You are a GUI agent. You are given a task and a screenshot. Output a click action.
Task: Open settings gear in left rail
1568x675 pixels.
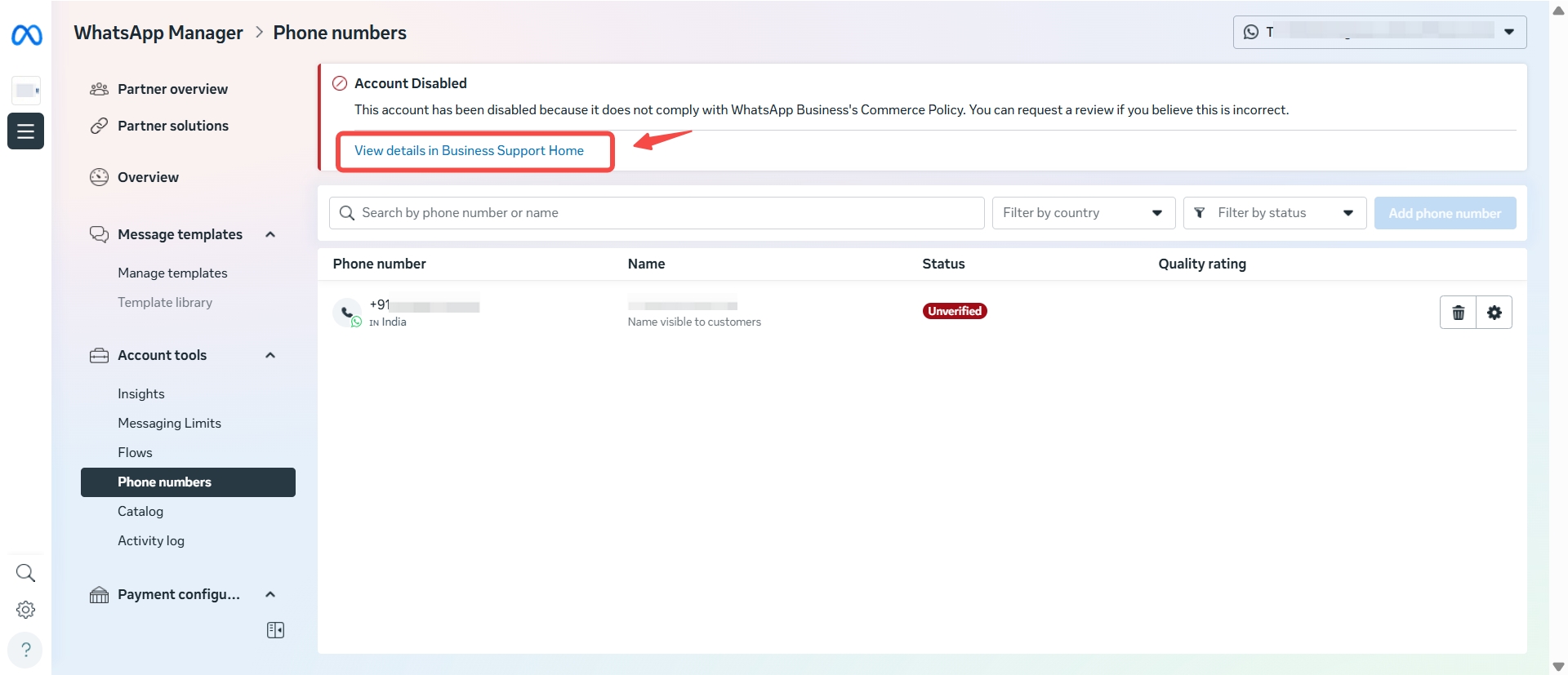tap(25, 610)
